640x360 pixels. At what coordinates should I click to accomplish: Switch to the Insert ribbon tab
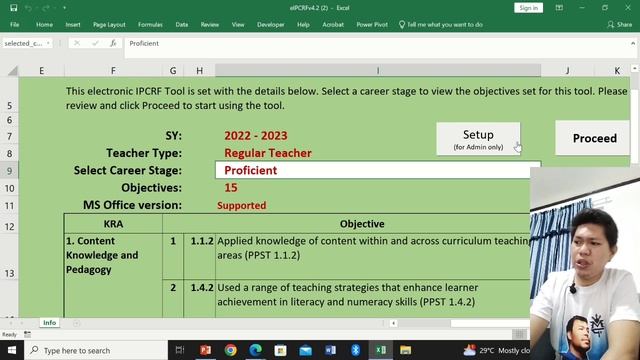[x=73, y=24]
